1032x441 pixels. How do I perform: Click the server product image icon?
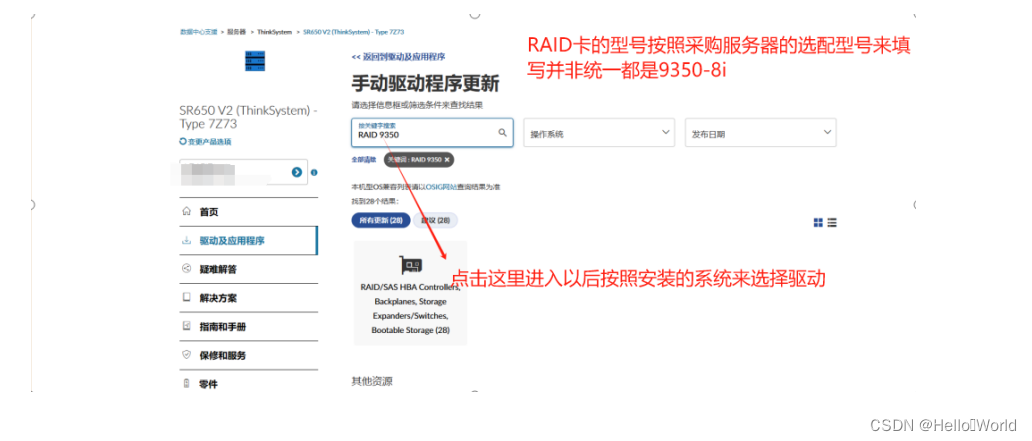(x=254, y=61)
